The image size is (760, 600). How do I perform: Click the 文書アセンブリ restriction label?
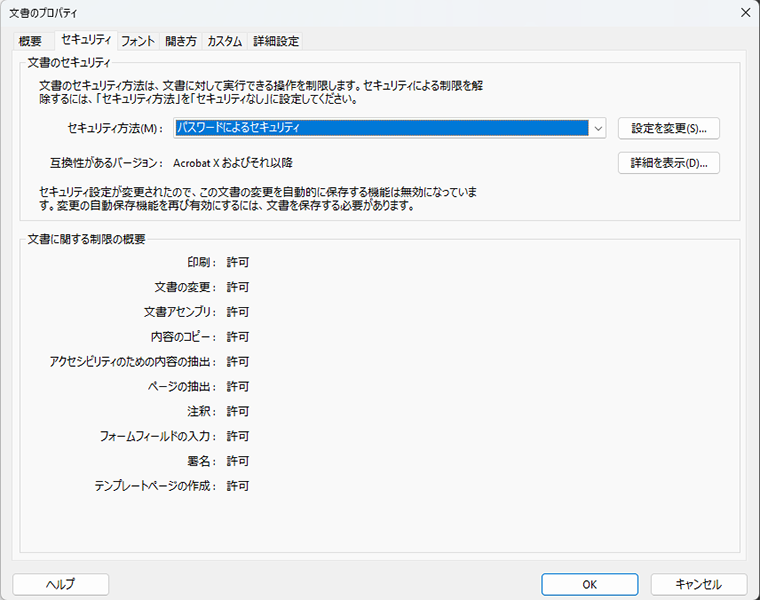(x=180, y=312)
